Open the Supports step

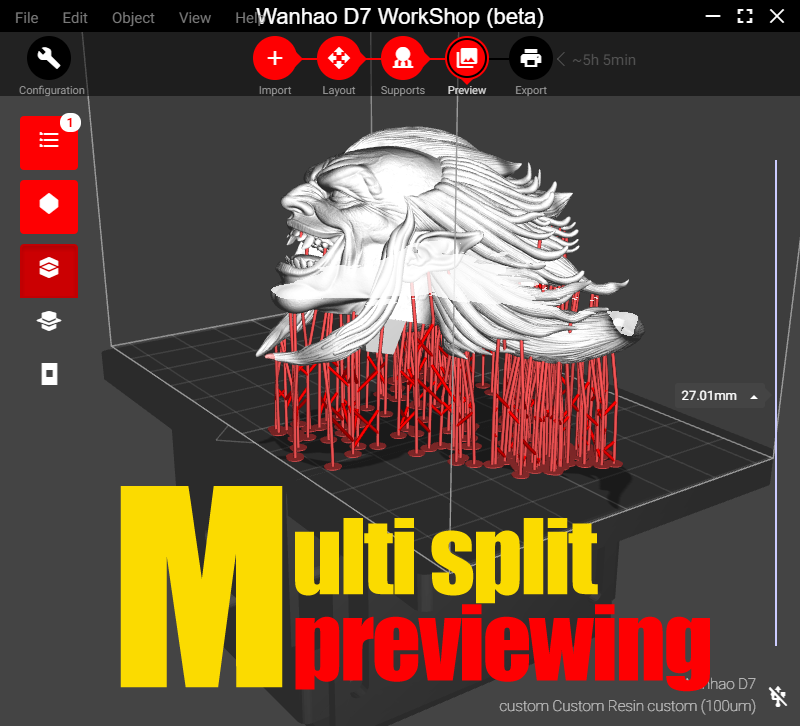403,59
